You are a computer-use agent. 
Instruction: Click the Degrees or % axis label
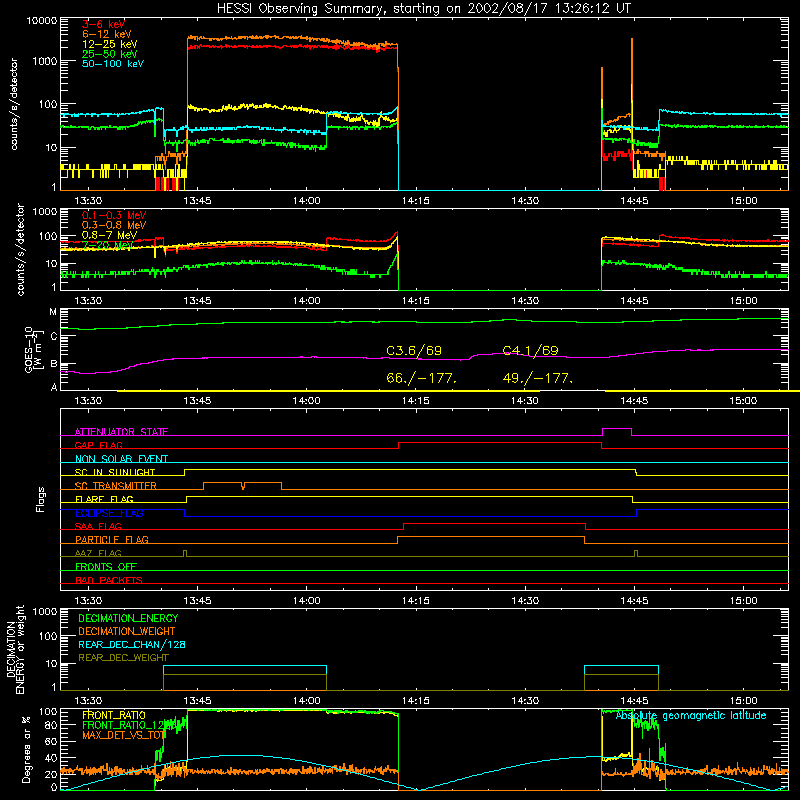[26, 749]
